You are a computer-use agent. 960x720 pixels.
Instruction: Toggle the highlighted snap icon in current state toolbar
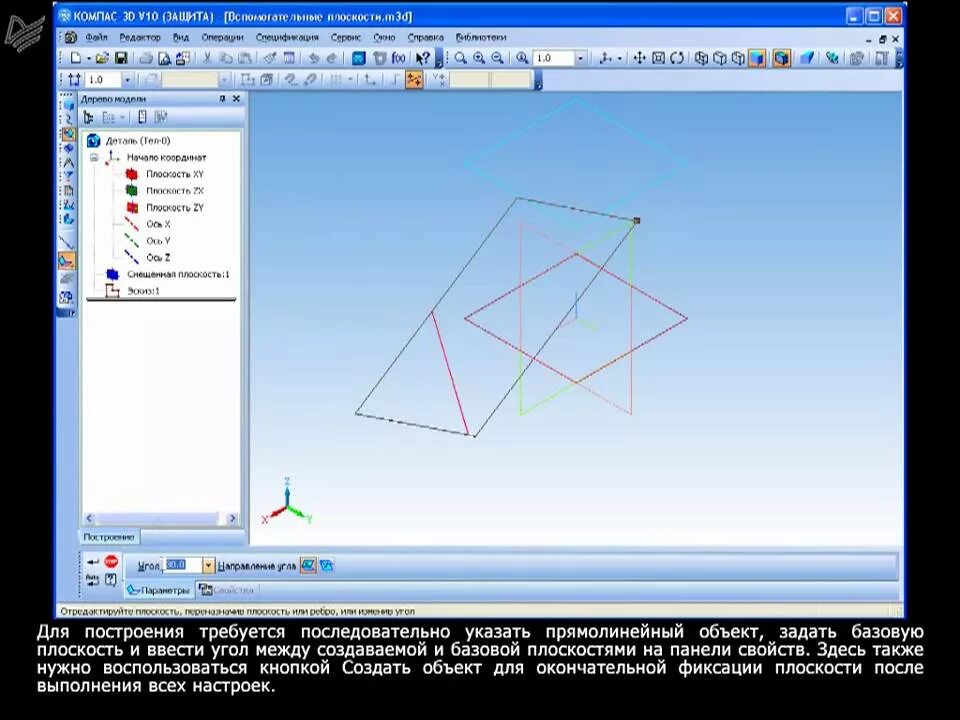tap(414, 80)
